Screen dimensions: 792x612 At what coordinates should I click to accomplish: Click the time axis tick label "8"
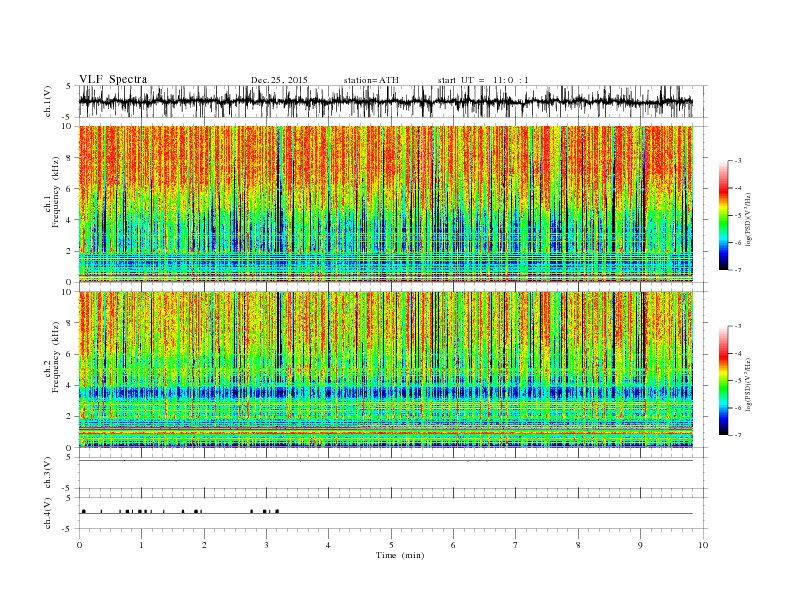[578, 545]
